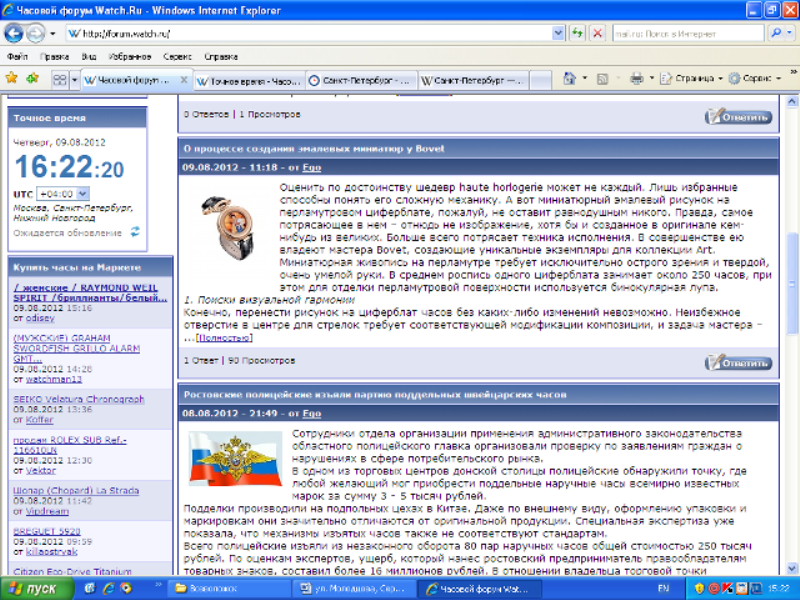Image resolution: width=800 pixels, height=600 pixels.
Task: Open the ROLEX SUB Ref. listing link
Action: 70,444
